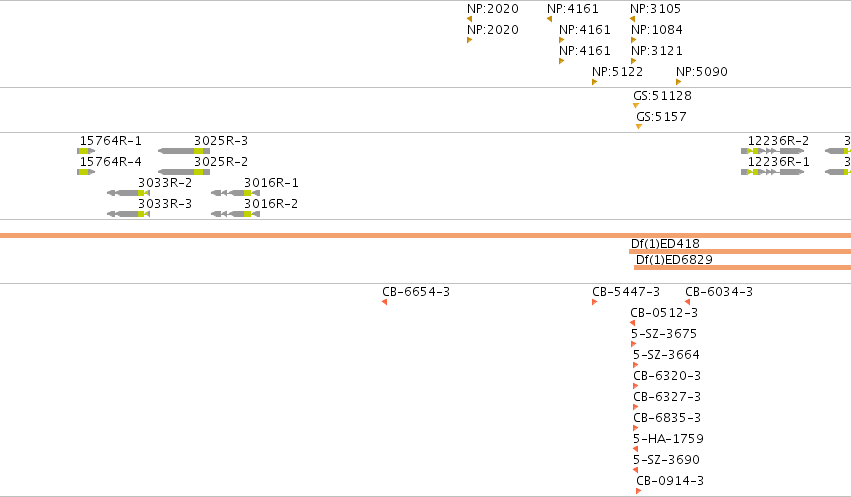Select the triangle marker below GS:51128
Viewport: 851px width, 497px height.
[636, 106]
